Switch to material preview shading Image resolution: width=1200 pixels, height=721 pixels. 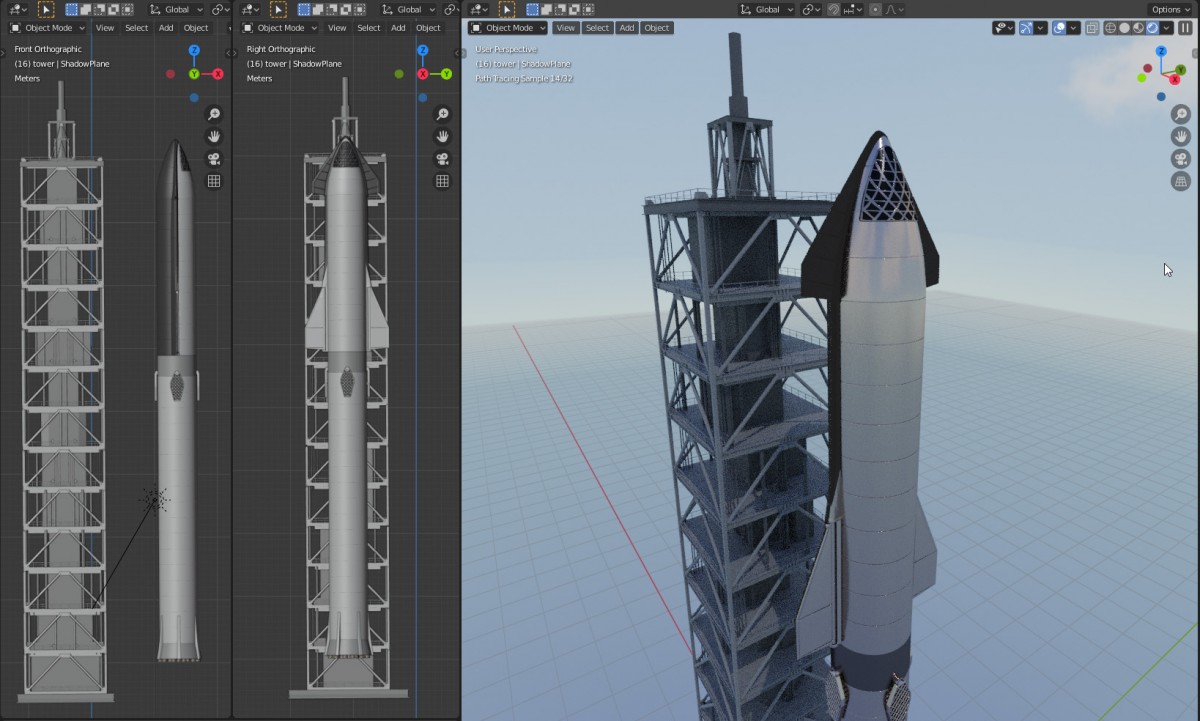point(1138,28)
